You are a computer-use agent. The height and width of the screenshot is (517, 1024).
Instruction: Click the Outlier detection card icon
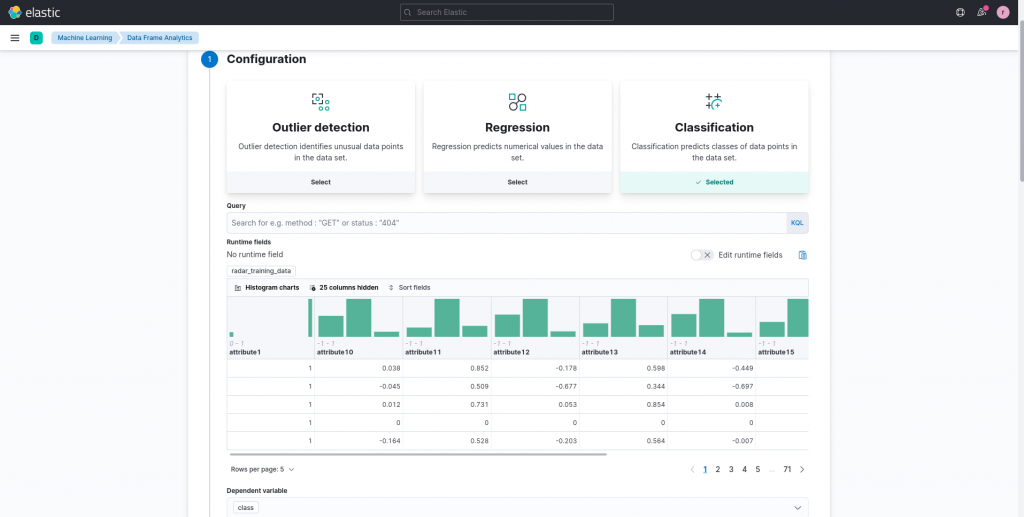point(320,101)
